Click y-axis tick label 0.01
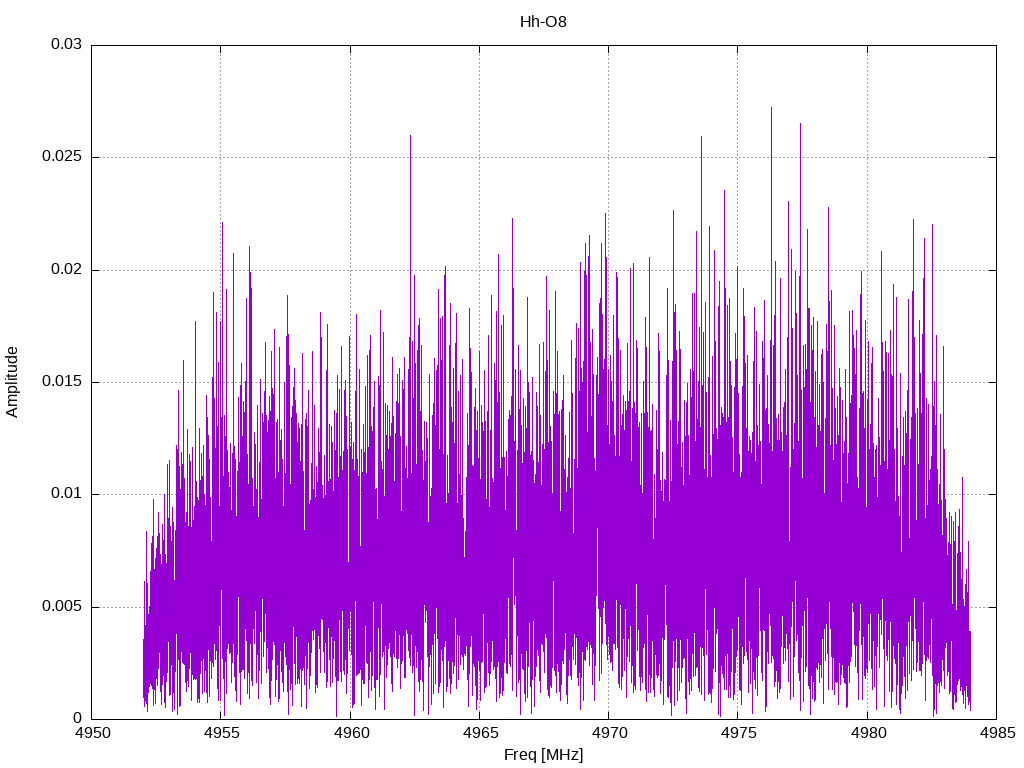Image resolution: width=1024 pixels, height=768 pixels. [x=67, y=494]
